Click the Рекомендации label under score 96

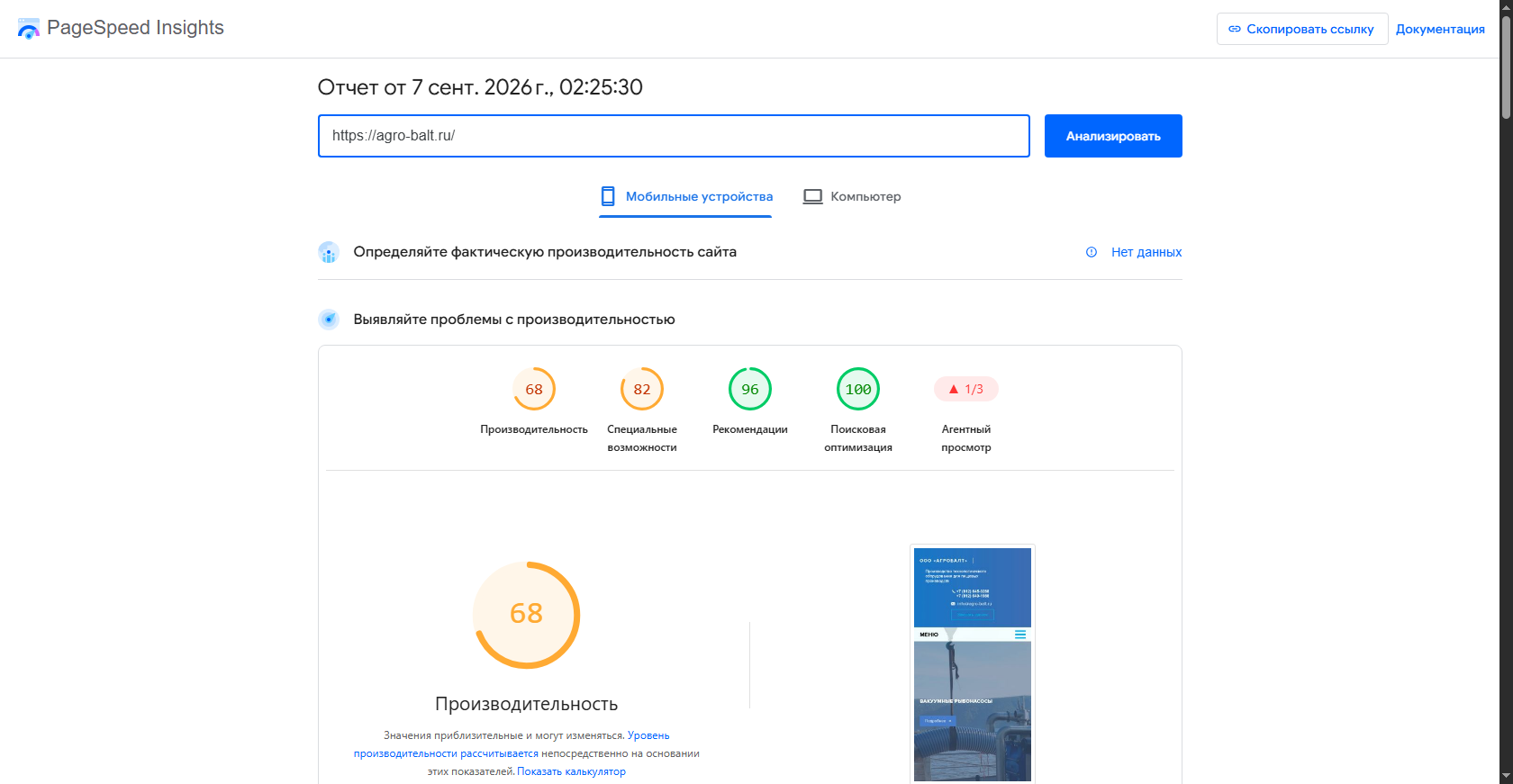point(750,429)
